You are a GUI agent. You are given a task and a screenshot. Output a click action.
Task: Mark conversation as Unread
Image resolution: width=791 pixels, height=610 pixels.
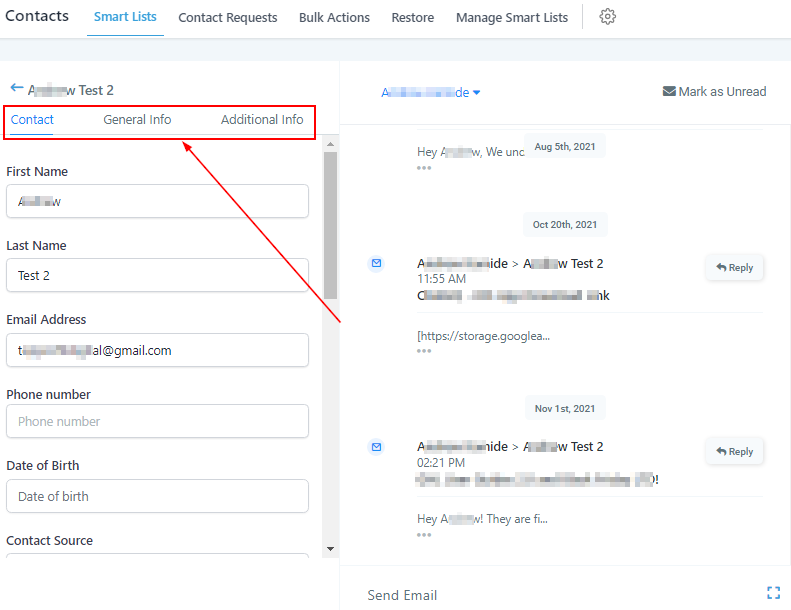(x=714, y=91)
